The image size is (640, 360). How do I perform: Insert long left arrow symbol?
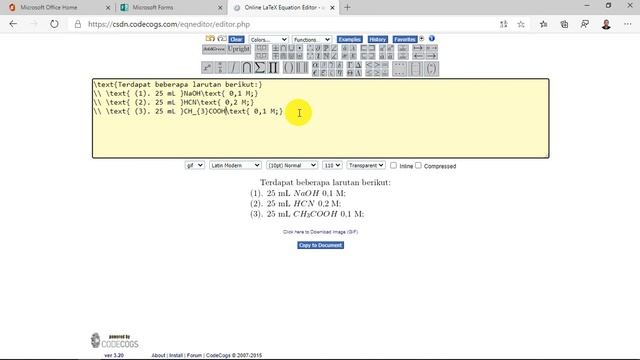click(418, 56)
